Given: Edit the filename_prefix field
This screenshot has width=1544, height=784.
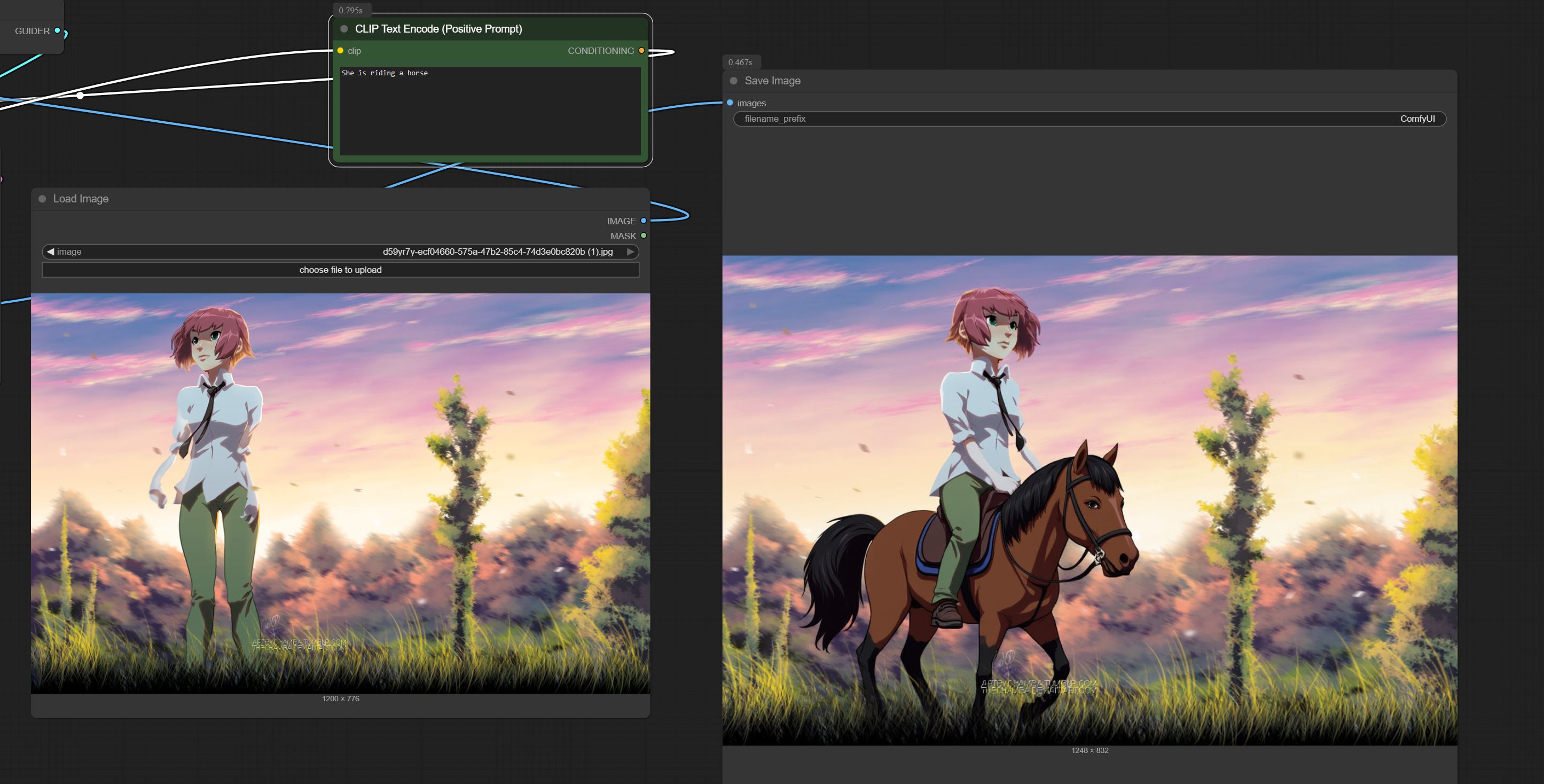Looking at the screenshot, I should point(1090,119).
